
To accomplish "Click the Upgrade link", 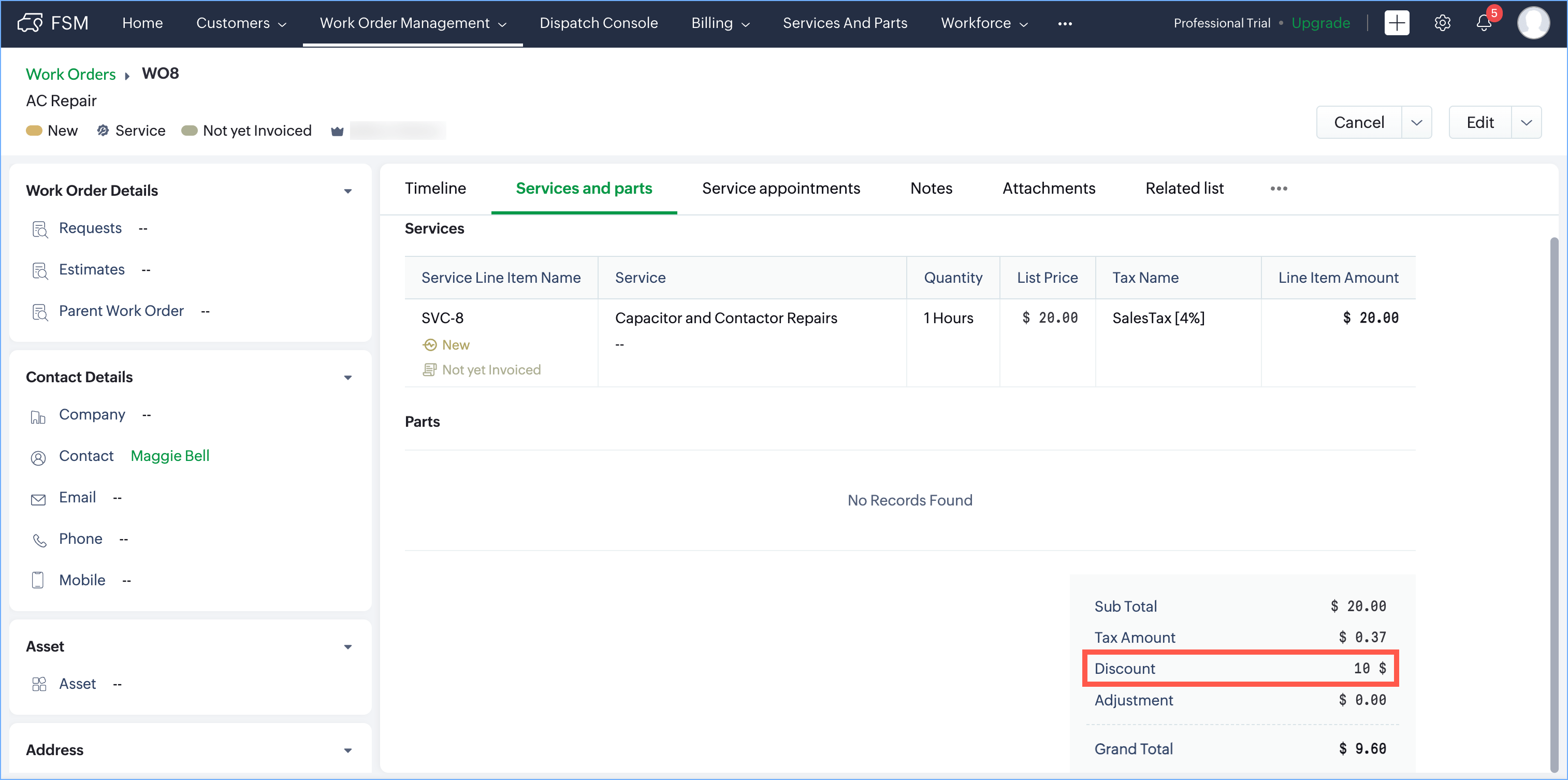I will pos(1320,23).
